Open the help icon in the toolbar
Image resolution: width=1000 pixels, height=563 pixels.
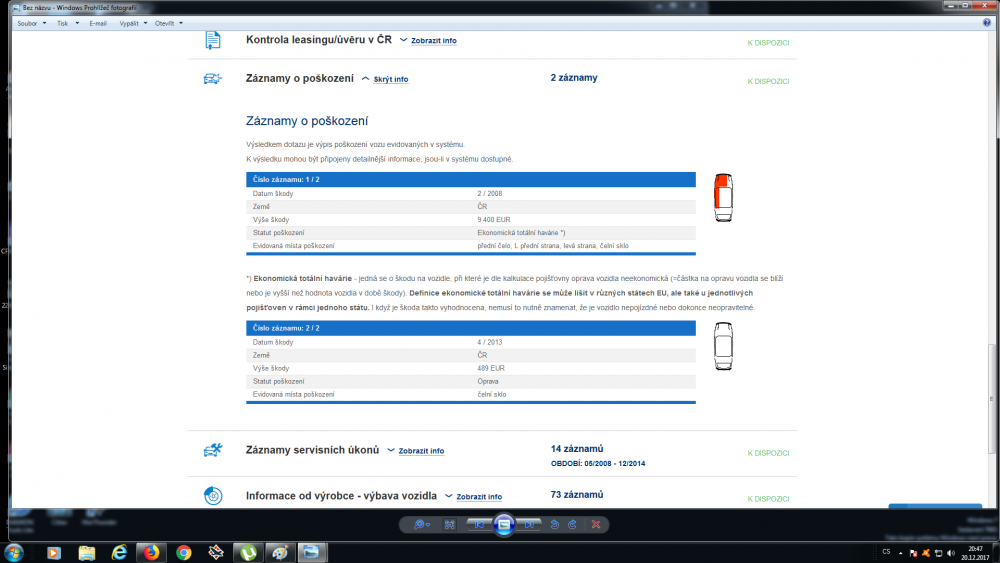pos(987,22)
